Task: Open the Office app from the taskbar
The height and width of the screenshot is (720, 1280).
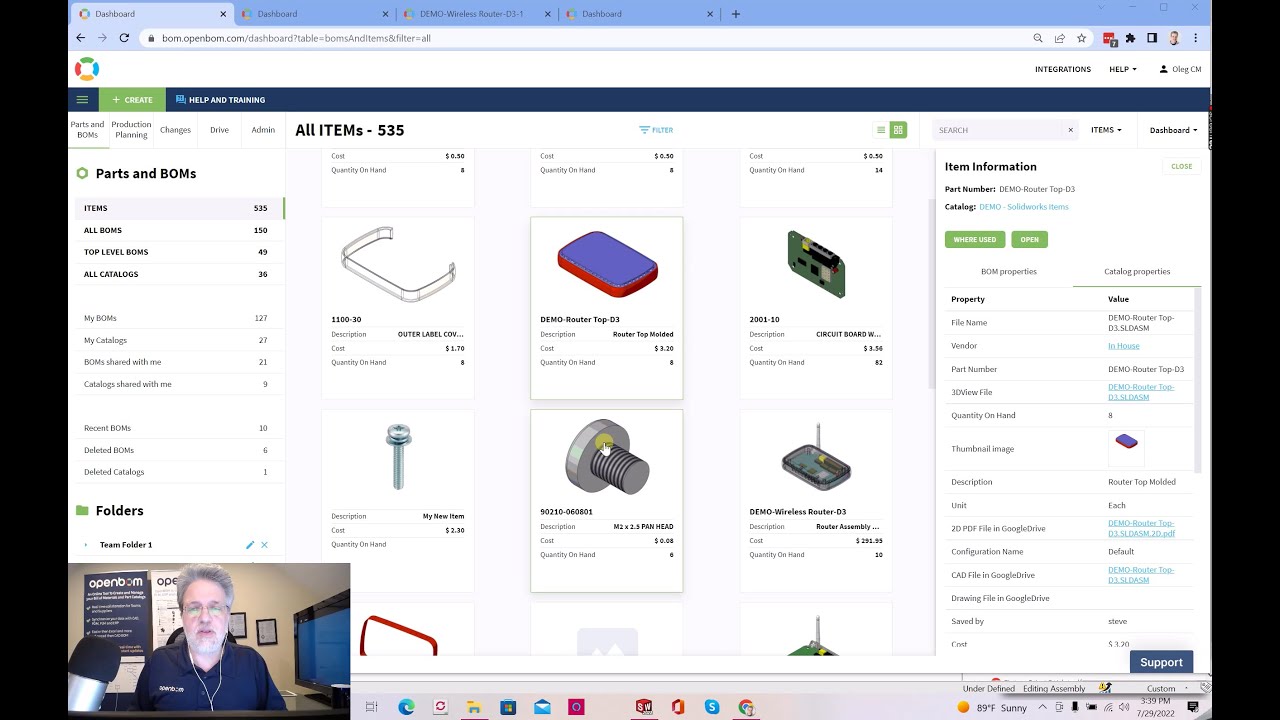Action: [678, 707]
